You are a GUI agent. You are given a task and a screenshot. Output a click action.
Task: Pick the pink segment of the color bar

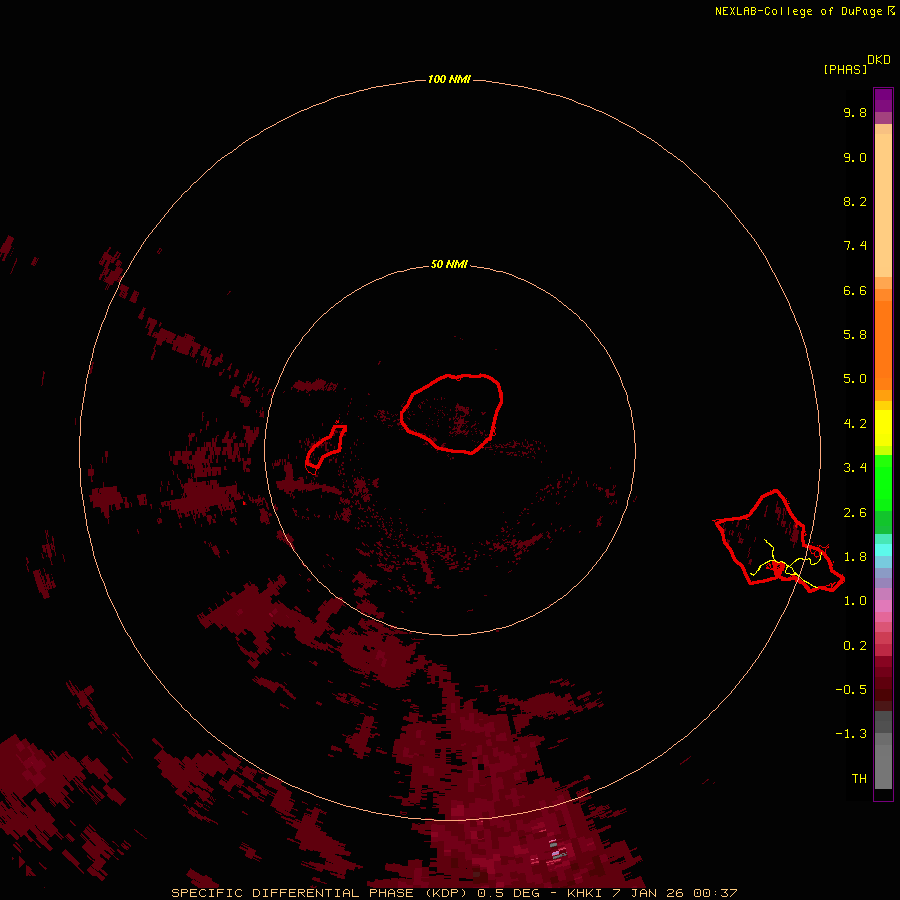(x=883, y=606)
